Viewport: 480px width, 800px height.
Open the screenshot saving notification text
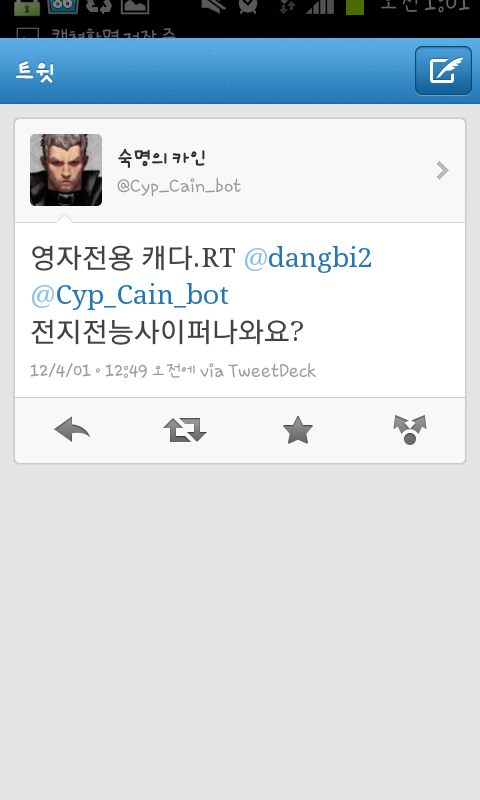point(113,34)
